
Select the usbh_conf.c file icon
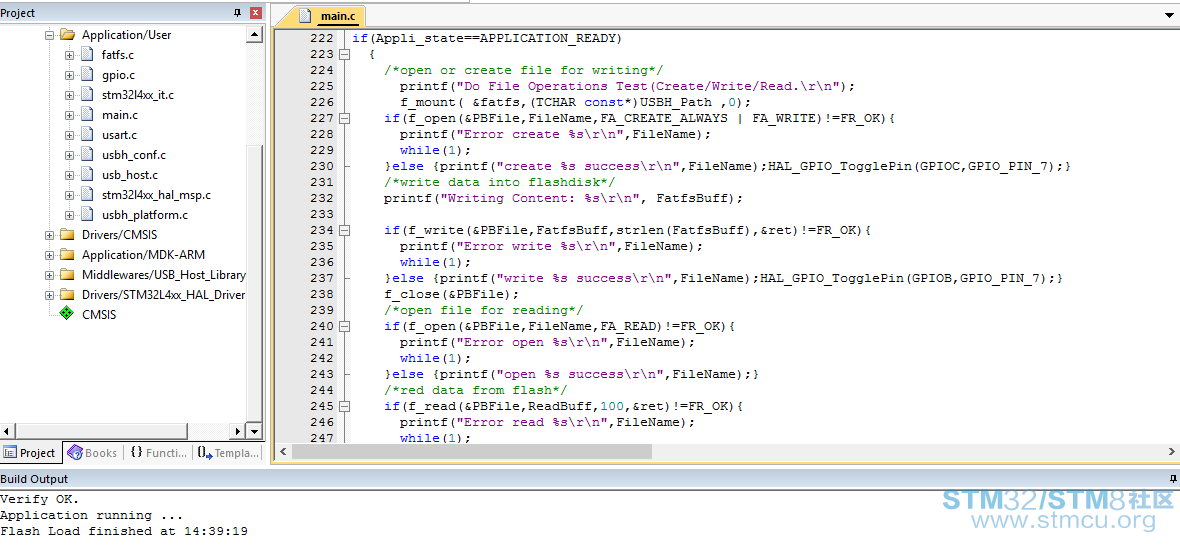[x=87, y=155]
